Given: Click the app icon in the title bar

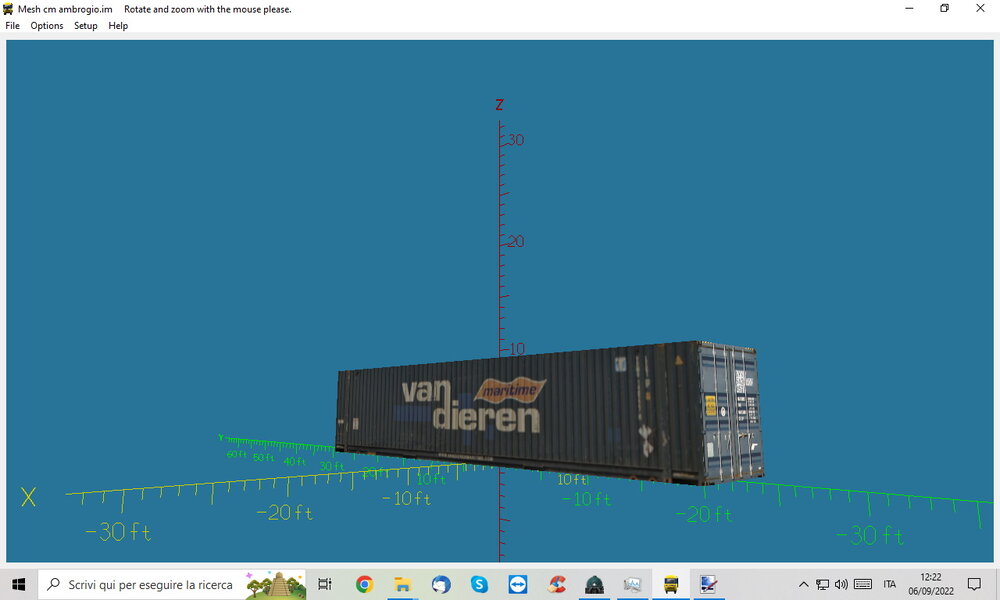Looking at the screenshot, I should click(8, 9).
